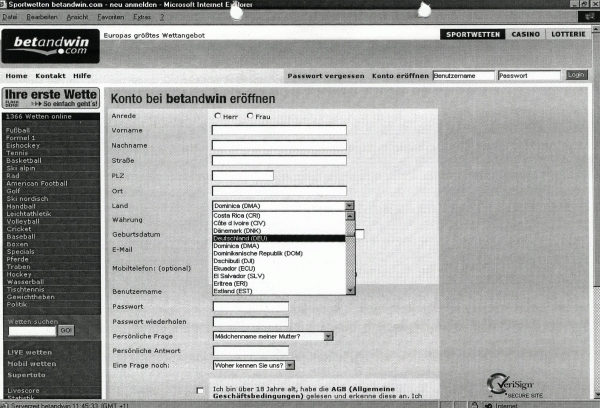The height and width of the screenshot is (408, 600).
Task: Switch to the LOTTERIE tab
Action: click(x=568, y=34)
